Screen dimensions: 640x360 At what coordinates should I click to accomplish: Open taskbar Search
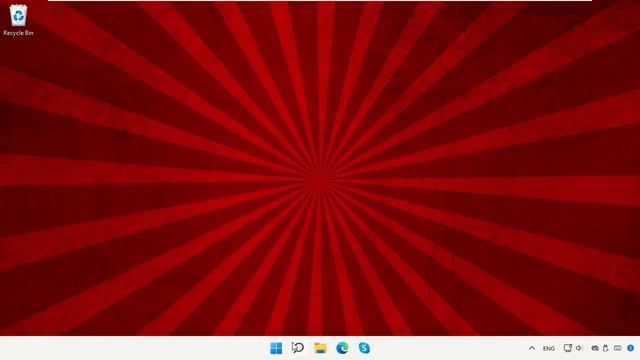click(298, 348)
